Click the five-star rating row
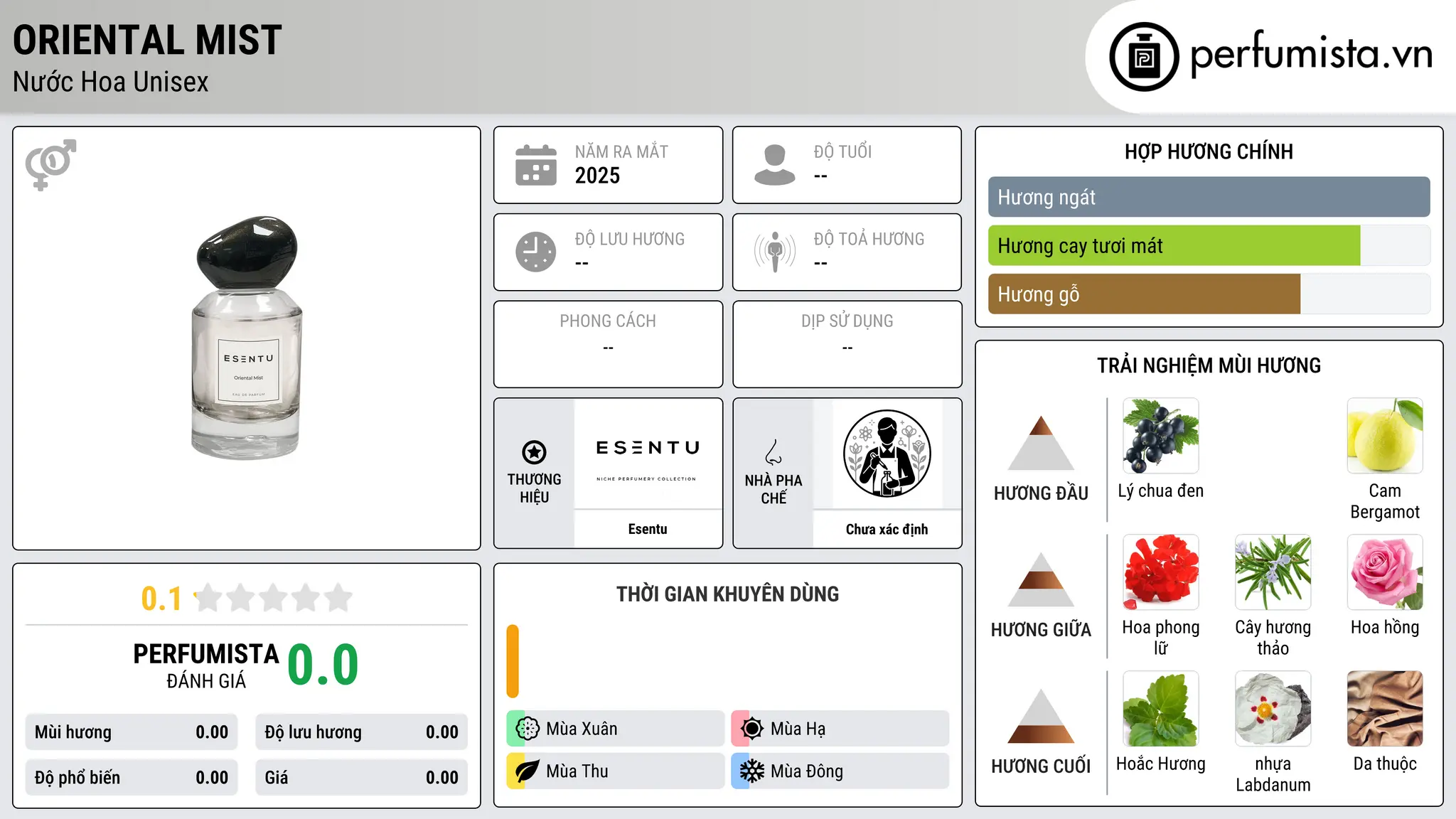 274,598
